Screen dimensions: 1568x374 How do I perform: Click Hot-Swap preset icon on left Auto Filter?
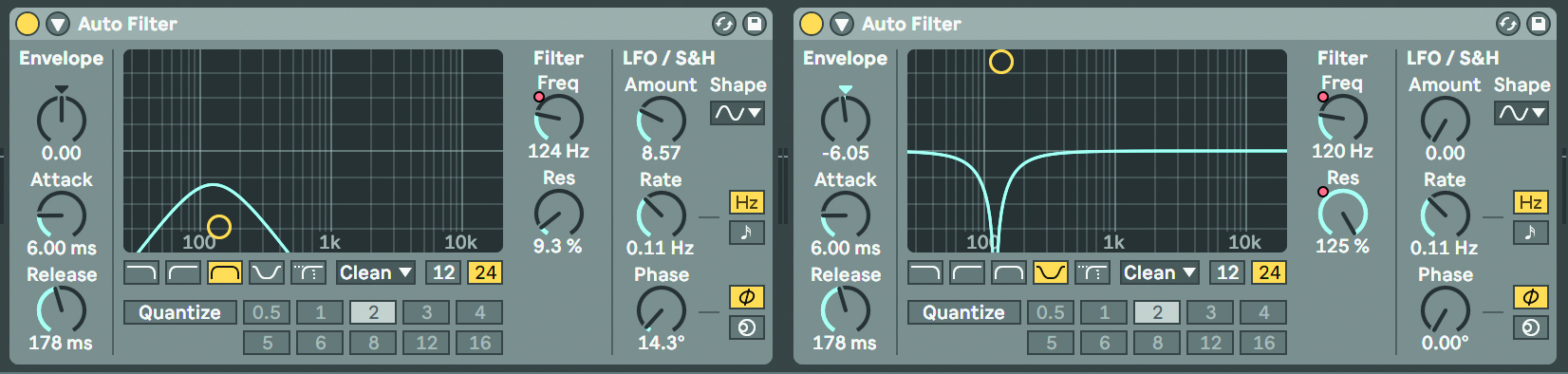click(724, 24)
